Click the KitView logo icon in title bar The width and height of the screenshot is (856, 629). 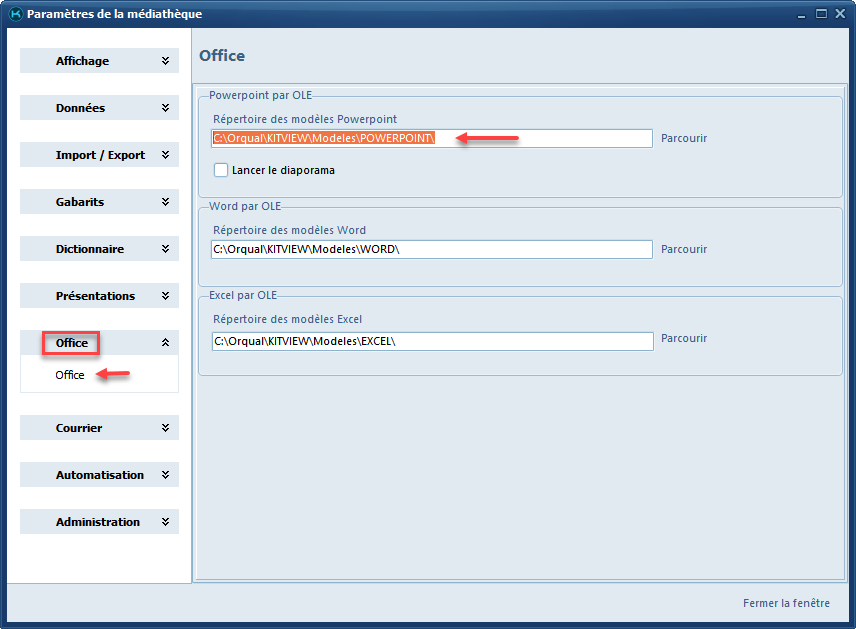(14, 14)
